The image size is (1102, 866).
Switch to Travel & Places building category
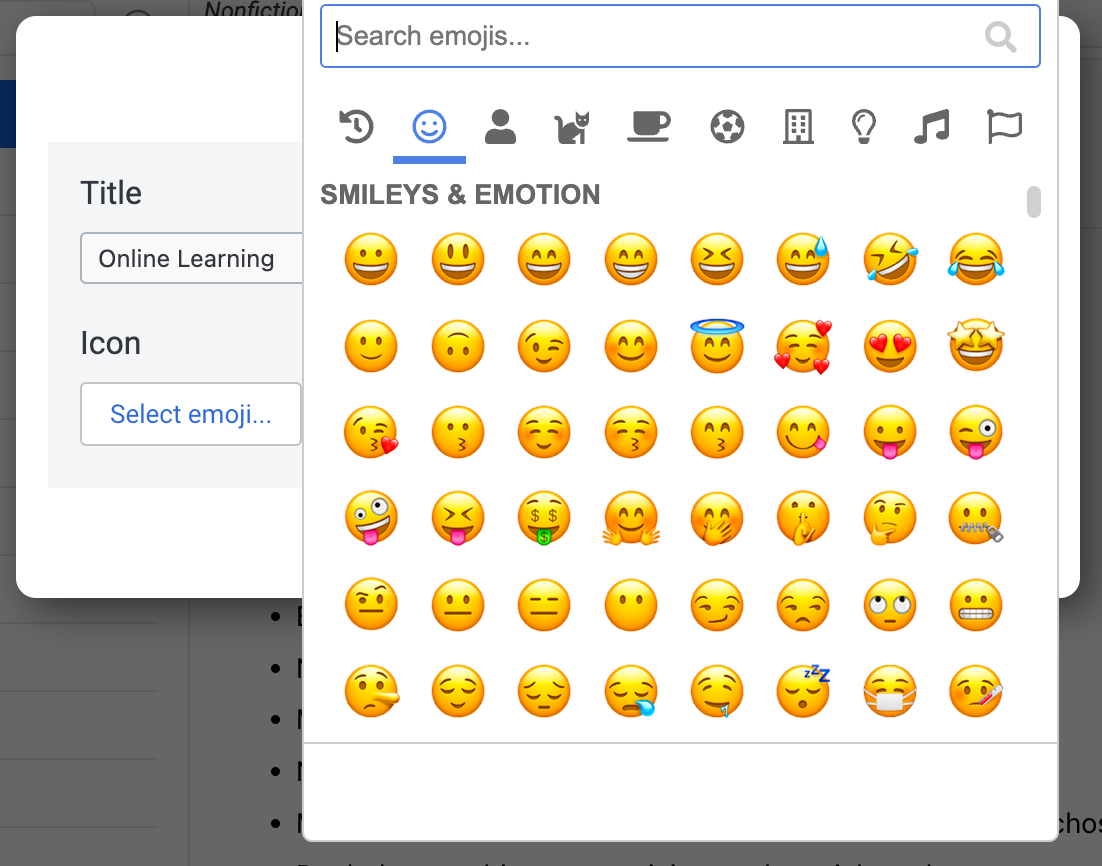click(797, 127)
